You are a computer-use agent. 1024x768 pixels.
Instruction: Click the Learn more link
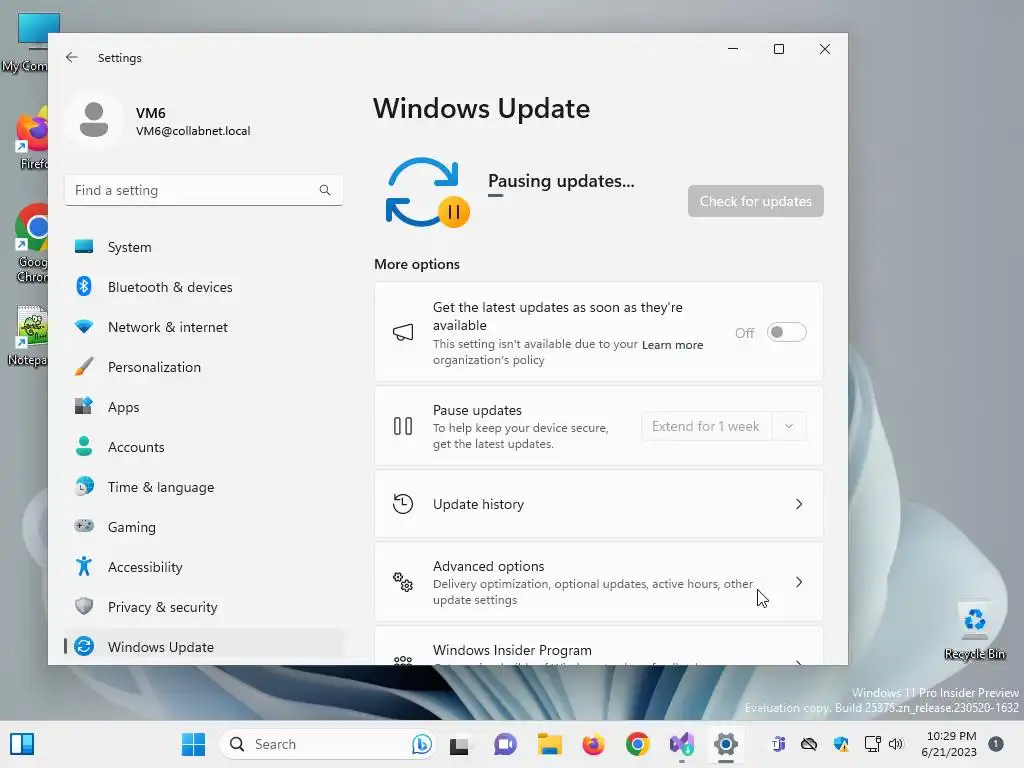point(672,345)
